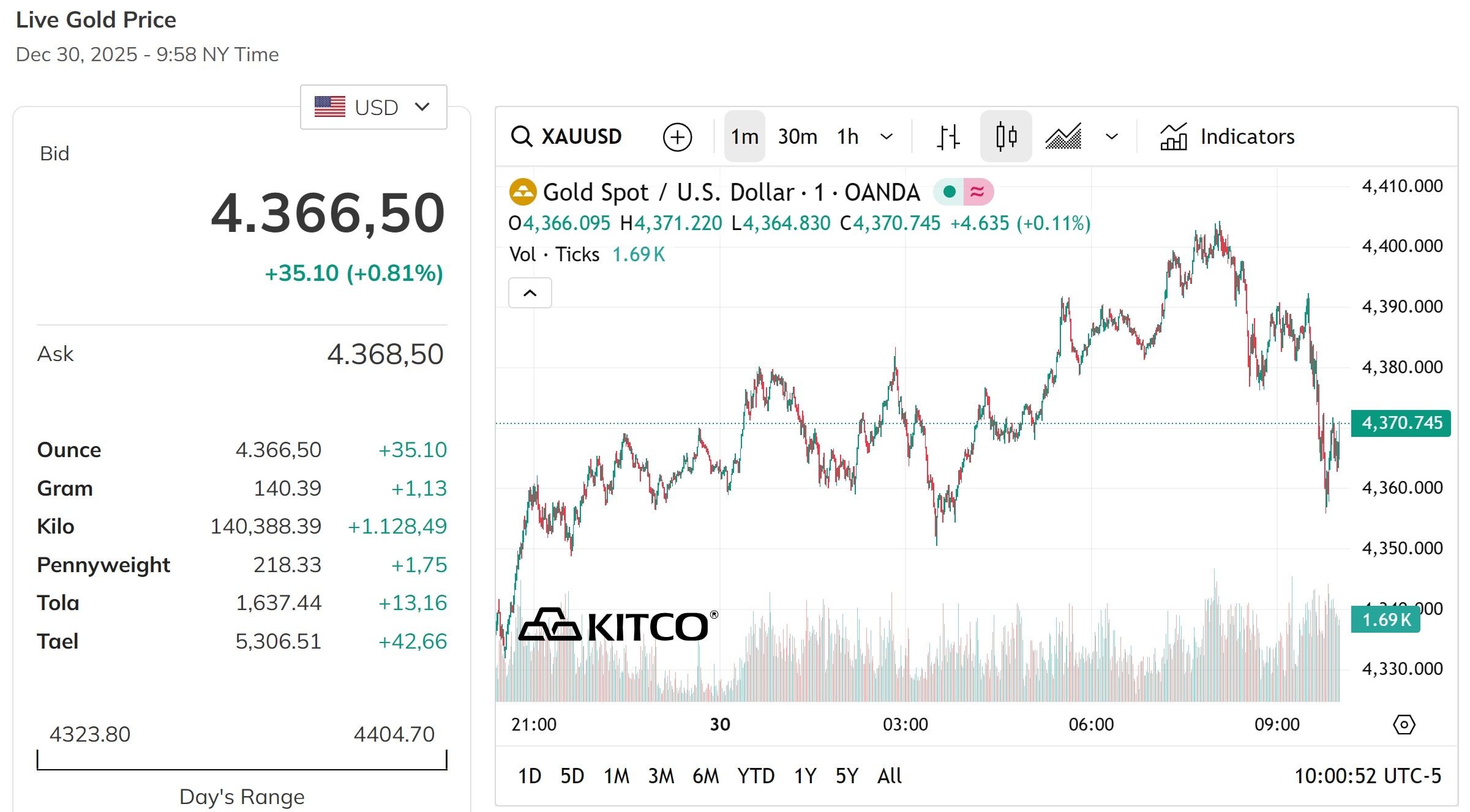
Task: Select the bars chart style icon
Action: [x=948, y=136]
